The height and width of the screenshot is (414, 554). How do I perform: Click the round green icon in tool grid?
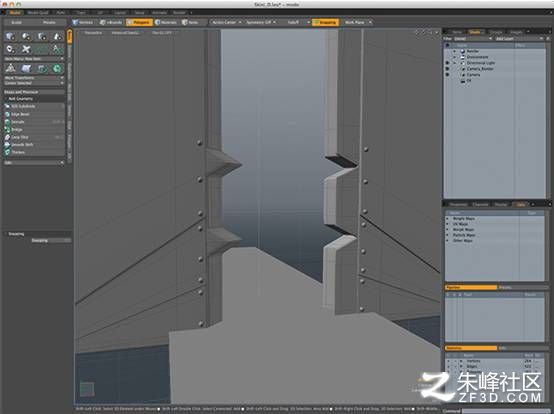coord(57,69)
